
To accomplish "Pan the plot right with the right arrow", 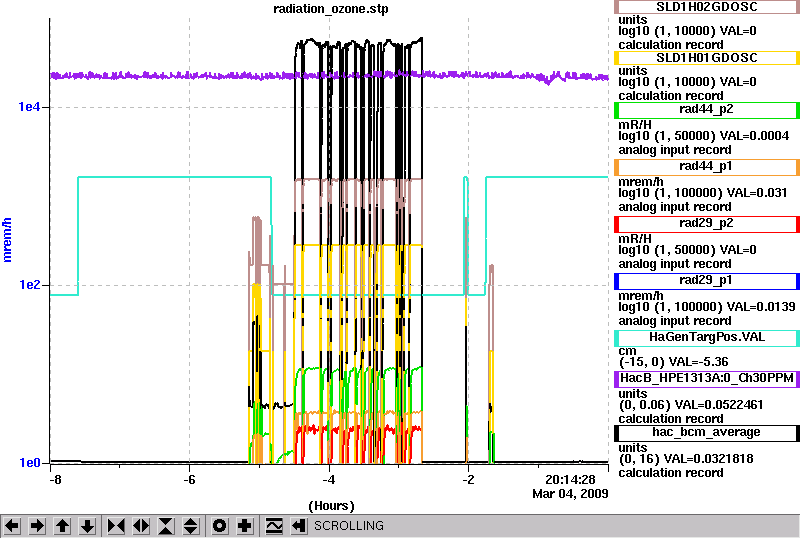I will pyautogui.click(x=37, y=526).
